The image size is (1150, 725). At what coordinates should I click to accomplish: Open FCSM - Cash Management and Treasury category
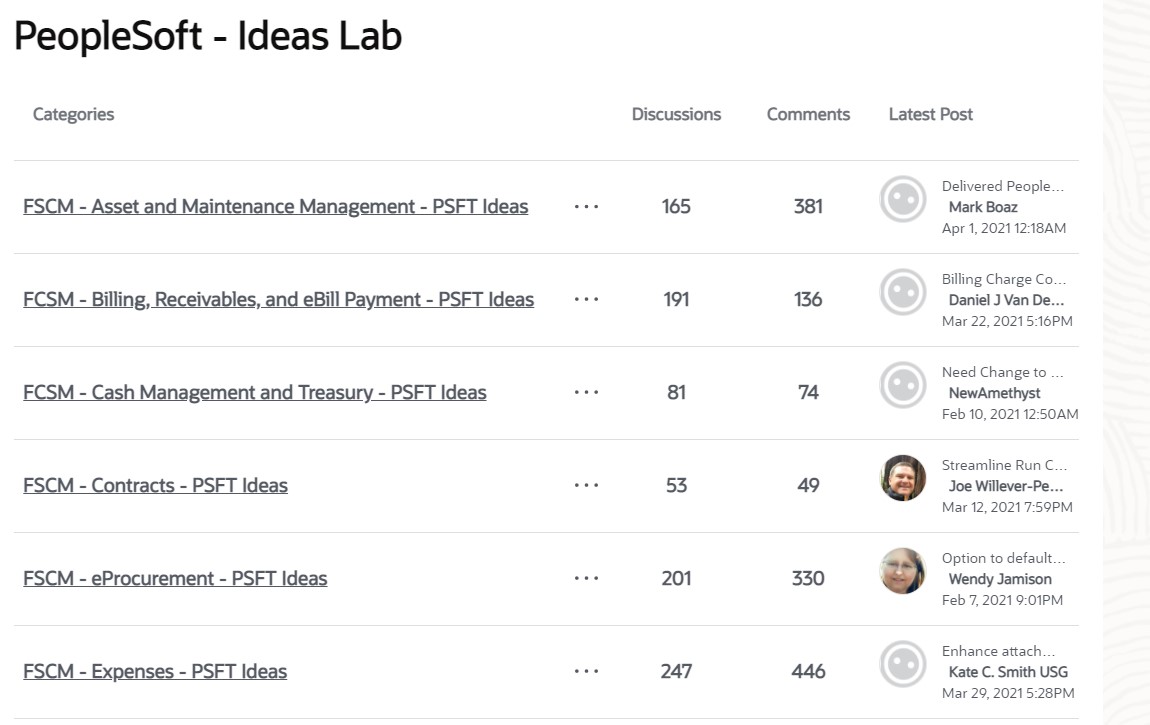(255, 393)
